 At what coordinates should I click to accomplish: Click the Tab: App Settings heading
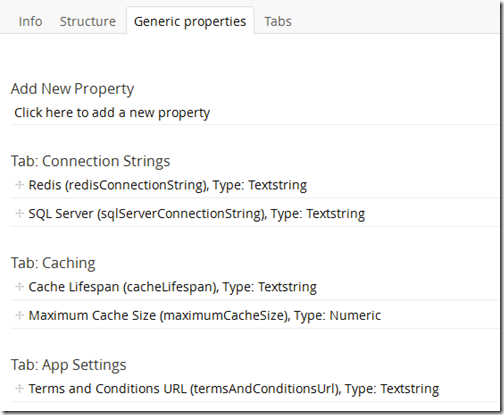point(68,365)
